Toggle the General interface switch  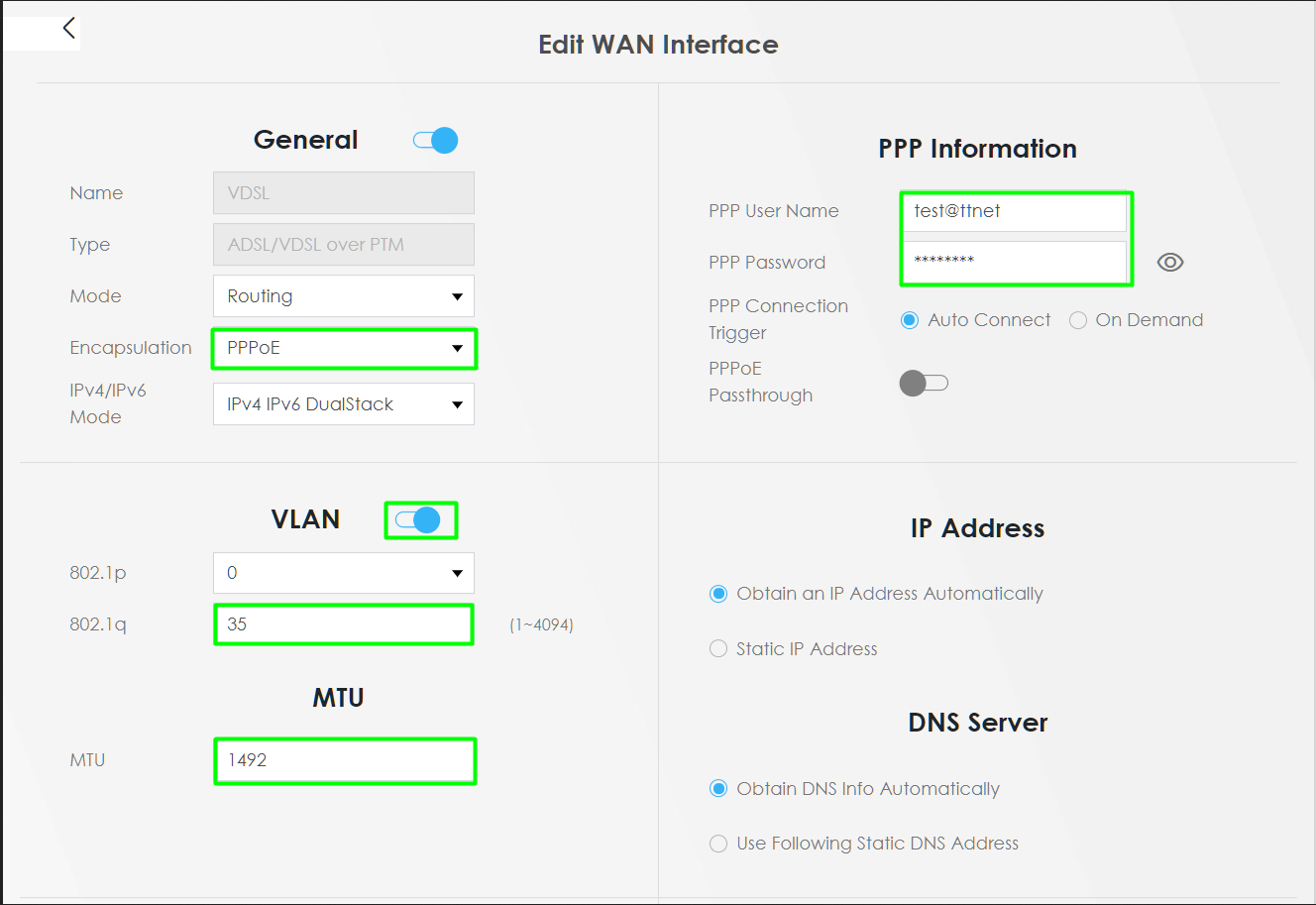click(436, 141)
